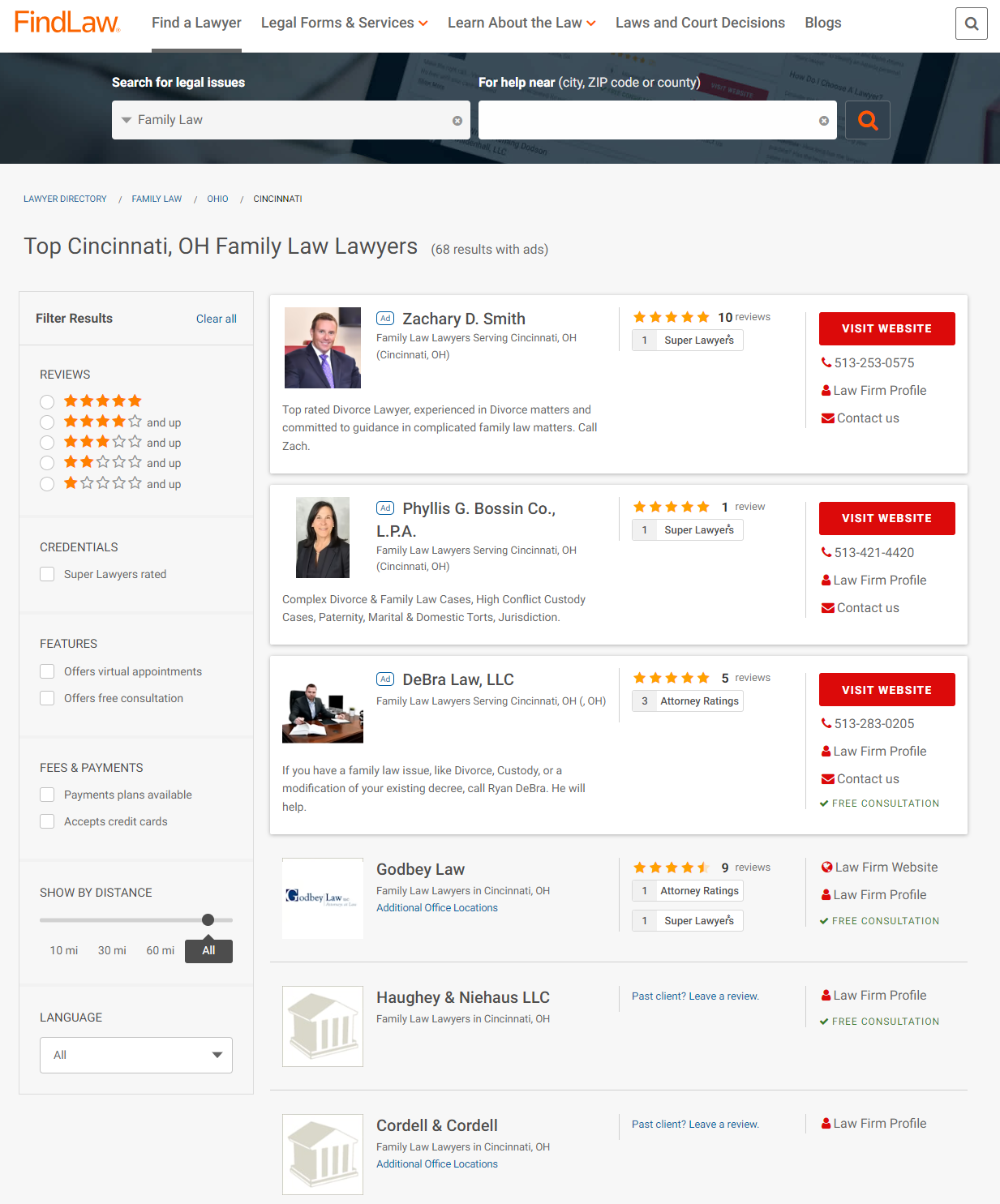
Task: Set distance to 10 mi
Action: click(64, 950)
